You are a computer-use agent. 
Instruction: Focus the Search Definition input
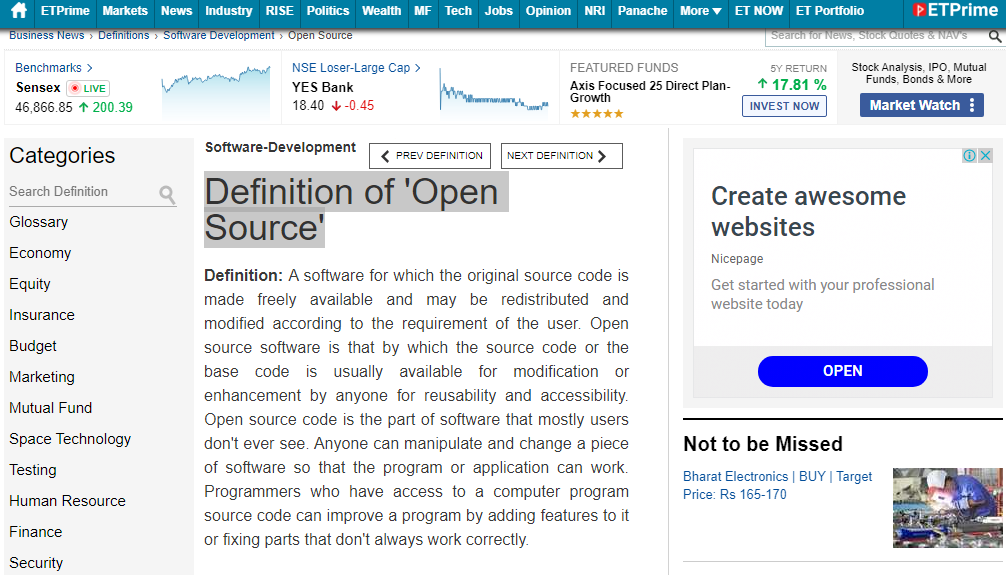click(83, 192)
